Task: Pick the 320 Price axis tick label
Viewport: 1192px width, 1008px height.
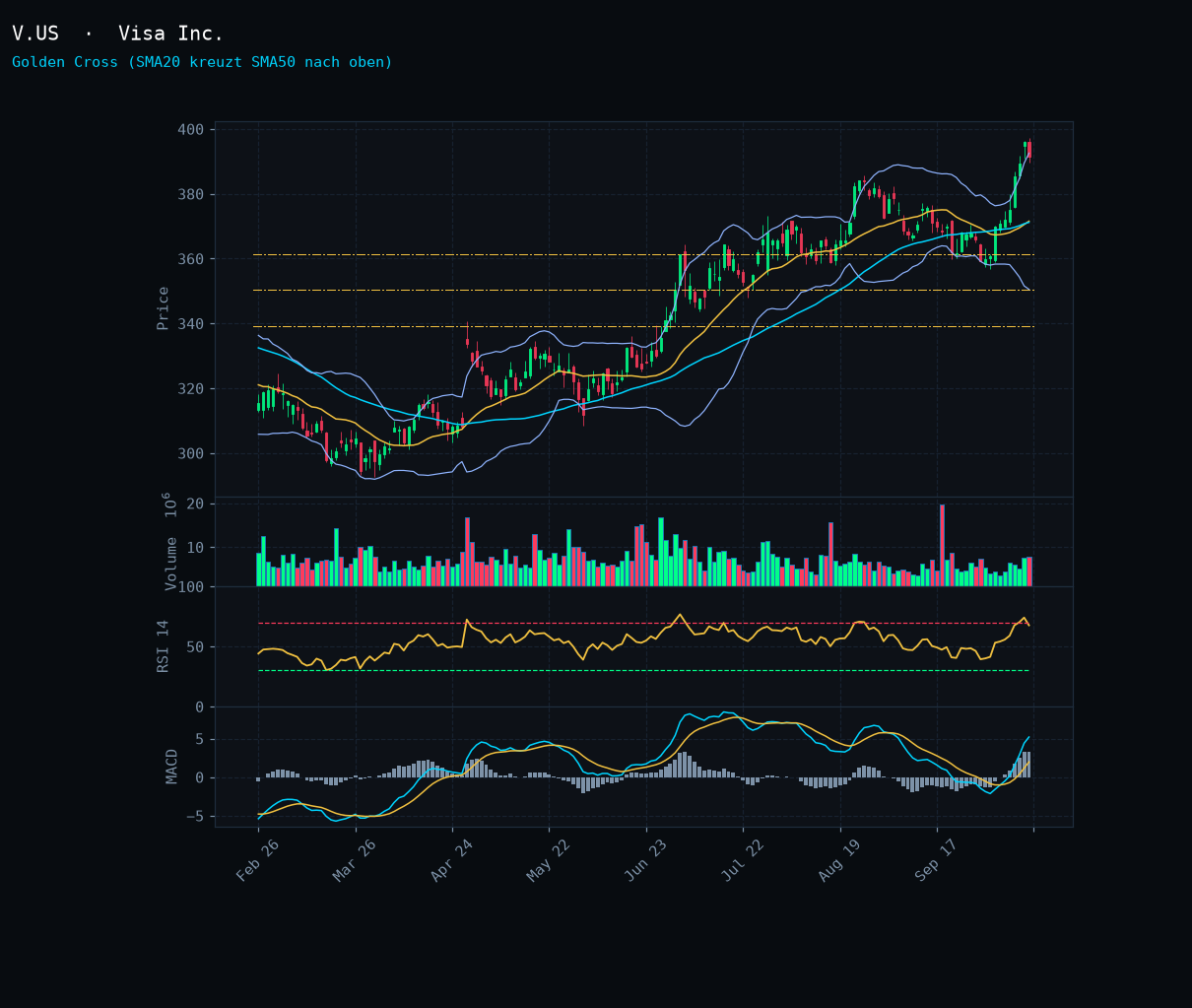Action: pyautogui.click(x=191, y=389)
